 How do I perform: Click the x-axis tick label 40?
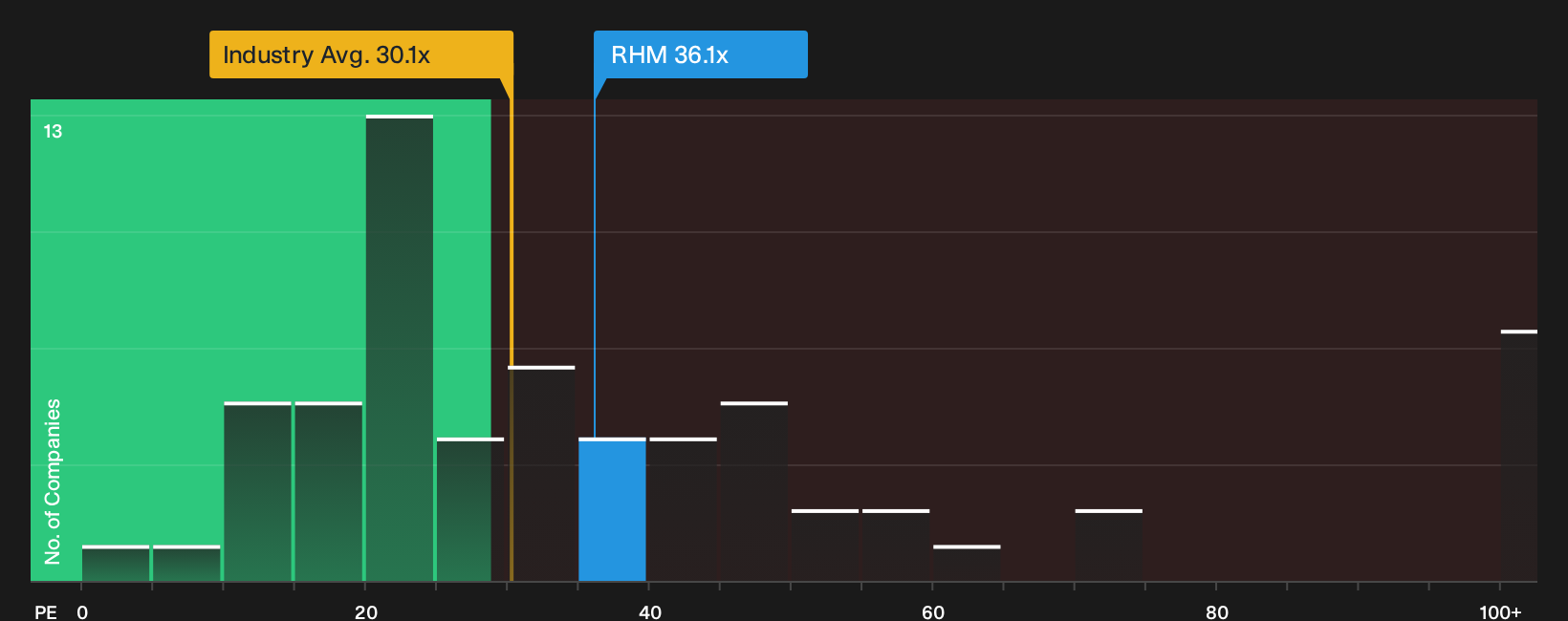(x=650, y=611)
